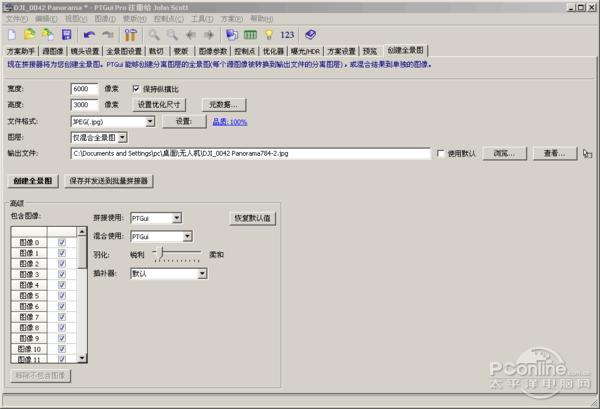Image resolution: width=600 pixels, height=409 pixels.
Task: Open the 图层 dropdown
Action: tap(122, 137)
